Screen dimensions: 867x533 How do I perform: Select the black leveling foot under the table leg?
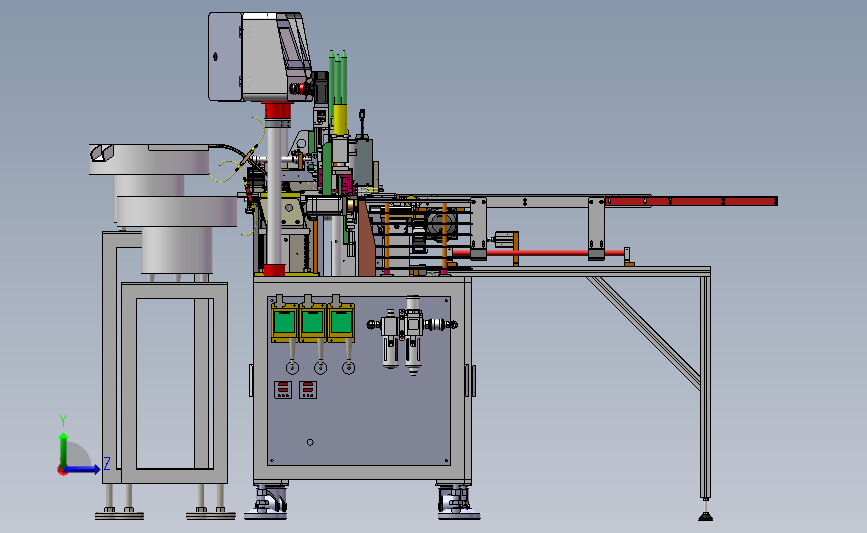(x=706, y=516)
